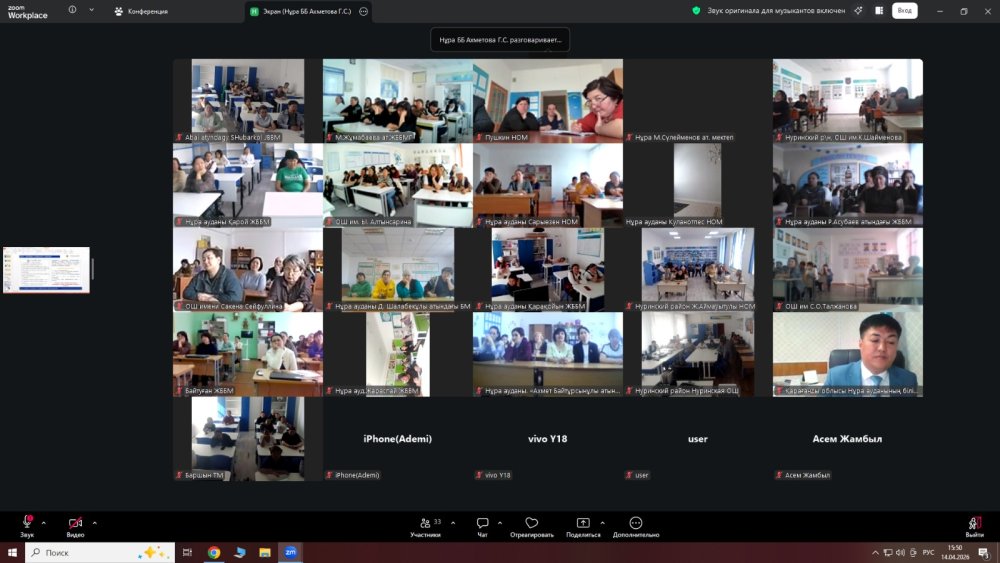Click the Вход sign-in button
Screen dimensions: 1000x563
pyautogui.click(x=904, y=11)
